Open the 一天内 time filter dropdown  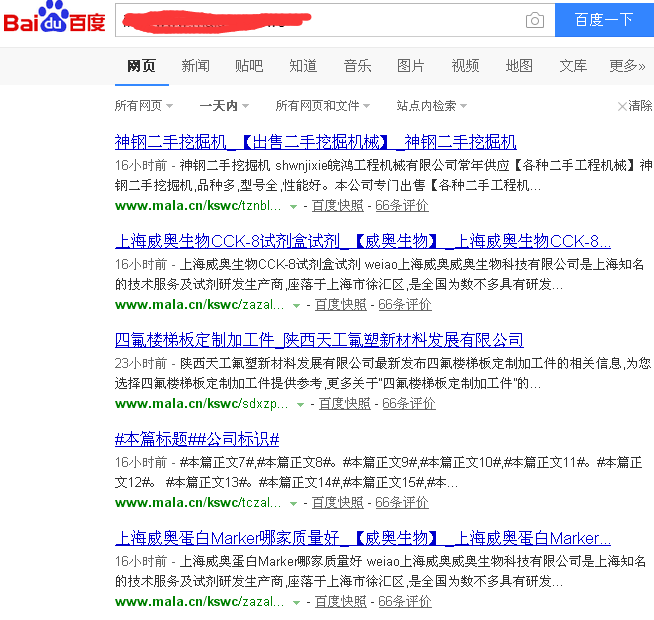coord(223,106)
